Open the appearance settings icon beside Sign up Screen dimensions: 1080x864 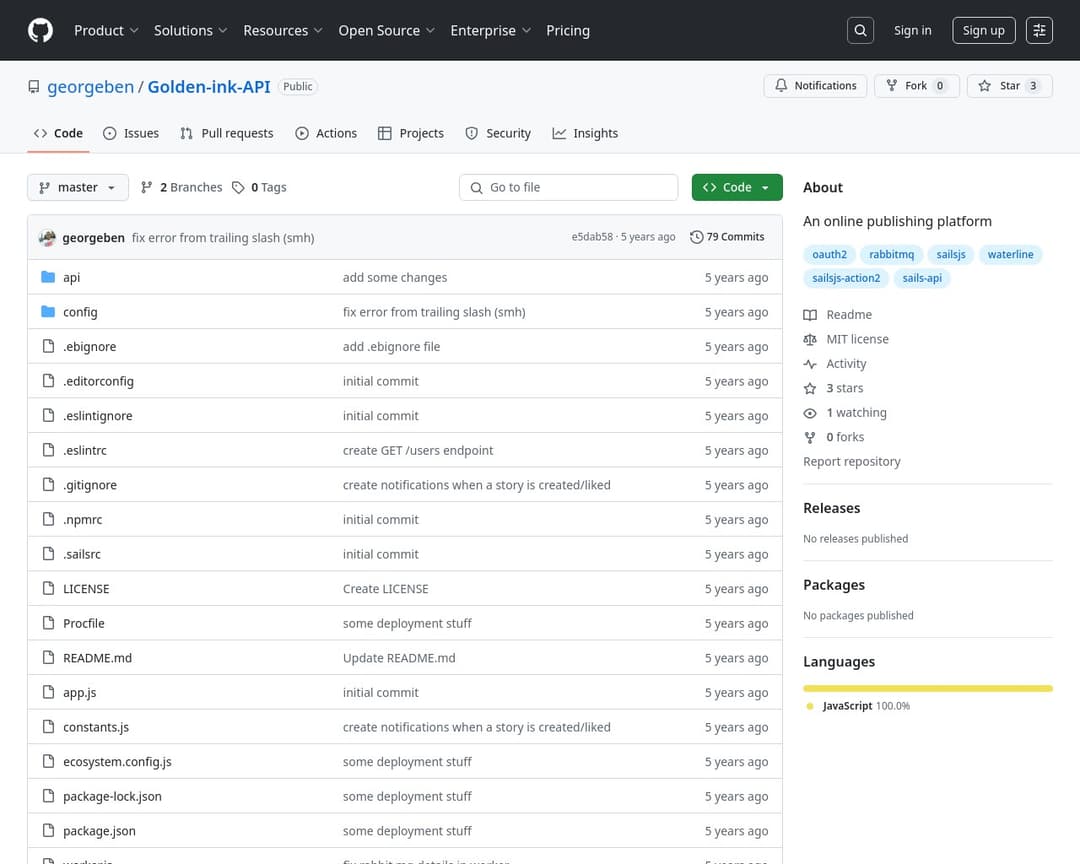pyautogui.click(x=1039, y=30)
